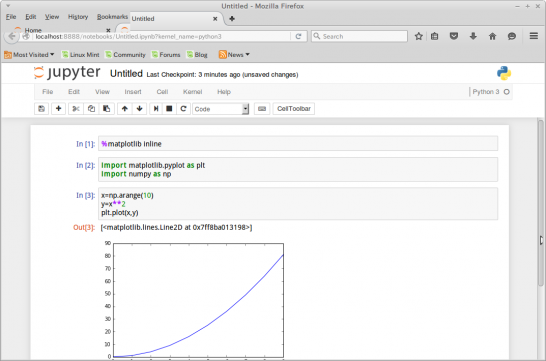Open the Jupyter File menu
Viewport: 546px width, 361px height.
[48, 92]
